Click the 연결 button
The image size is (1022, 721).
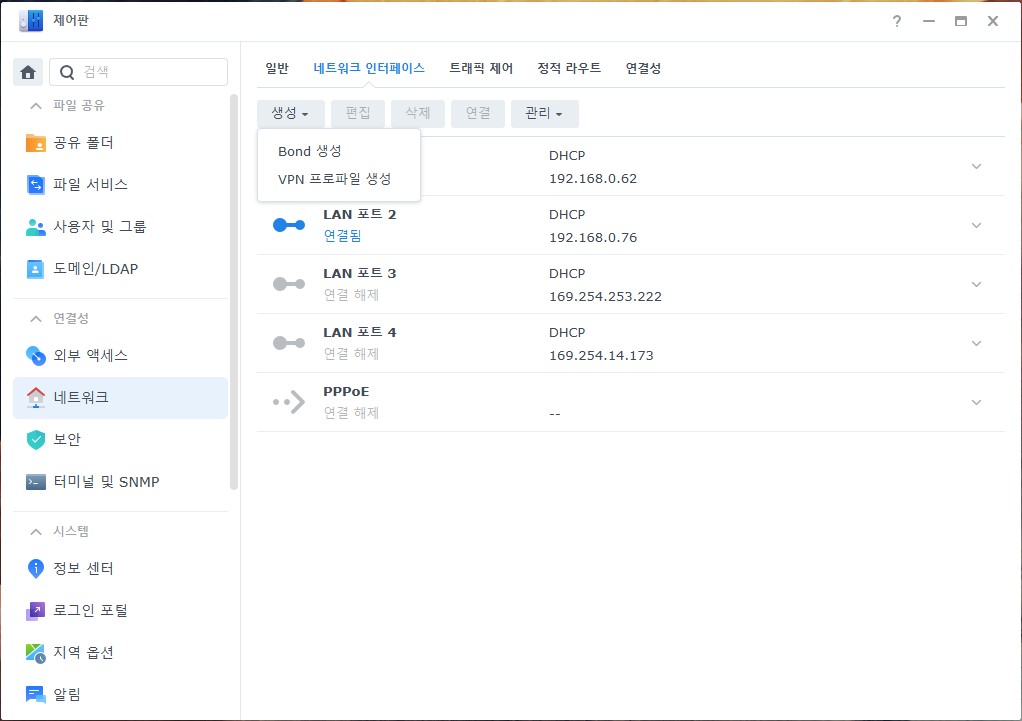[478, 113]
